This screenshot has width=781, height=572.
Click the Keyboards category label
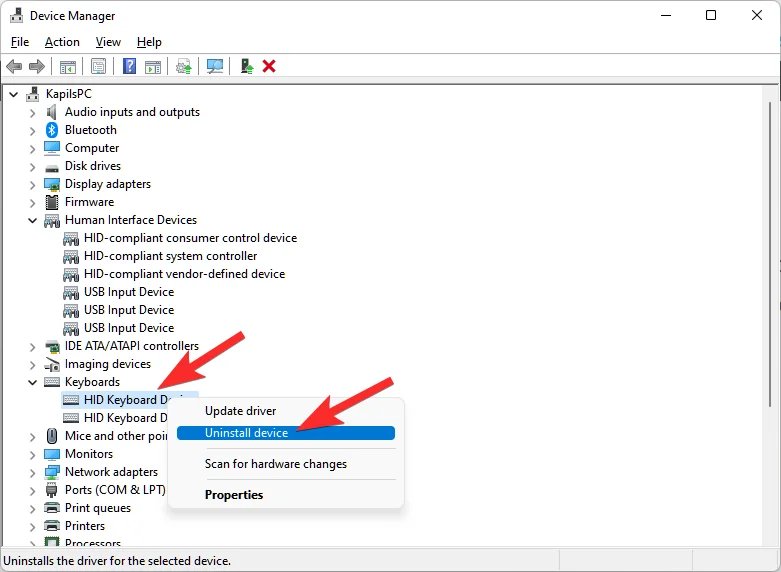[x=92, y=382]
